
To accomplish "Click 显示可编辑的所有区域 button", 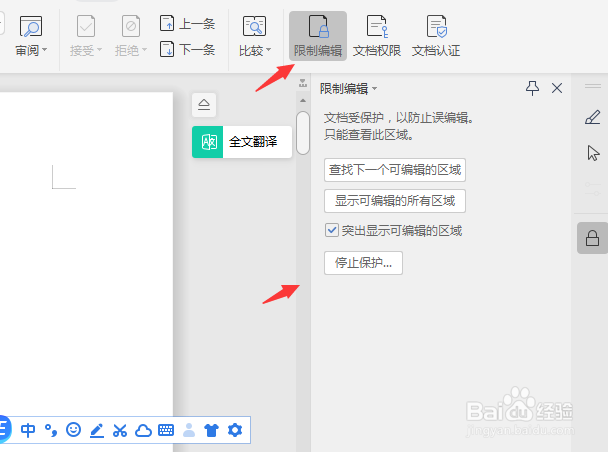I will (x=395, y=201).
